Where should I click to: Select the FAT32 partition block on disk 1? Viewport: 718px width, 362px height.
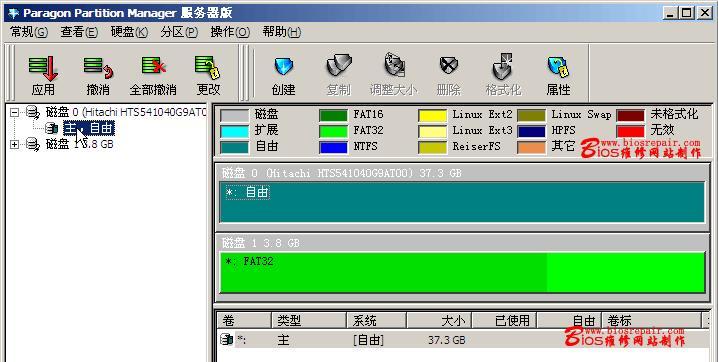(462, 272)
